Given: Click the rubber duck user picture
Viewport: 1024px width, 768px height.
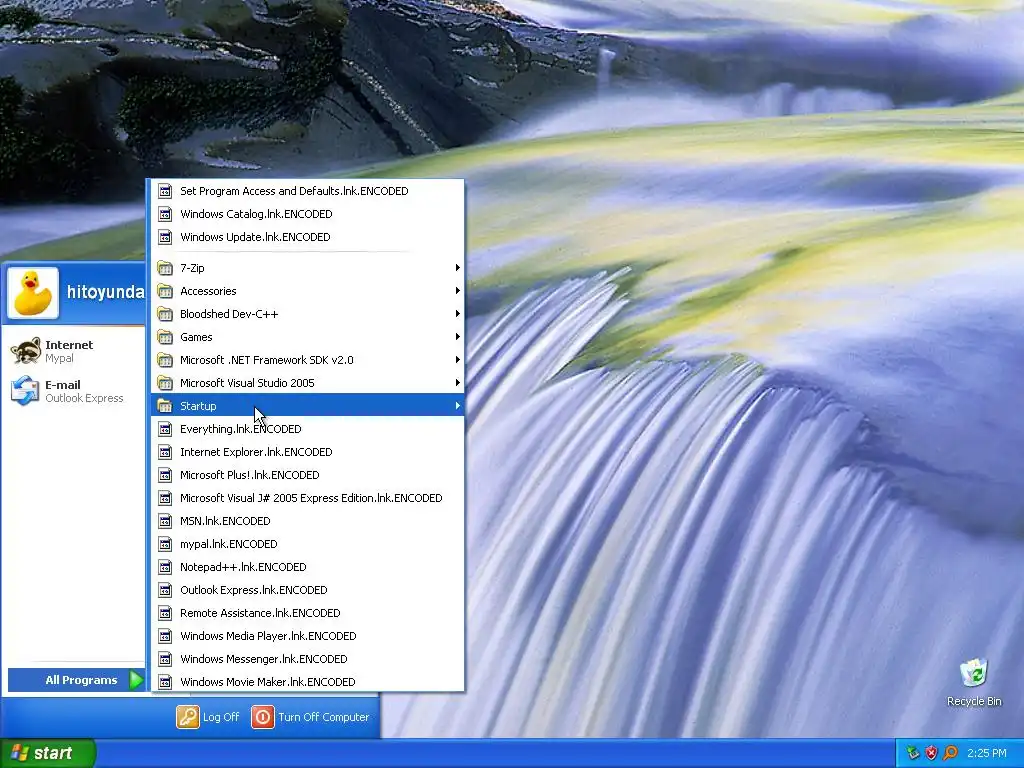Looking at the screenshot, I should pyautogui.click(x=33, y=293).
